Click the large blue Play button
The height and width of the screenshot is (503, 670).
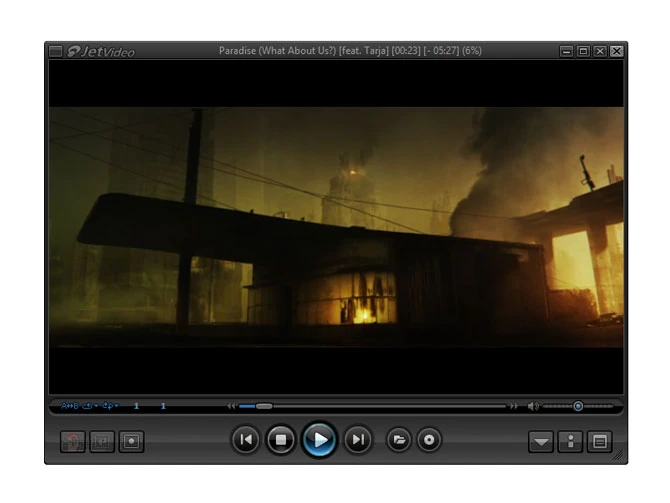coord(319,440)
